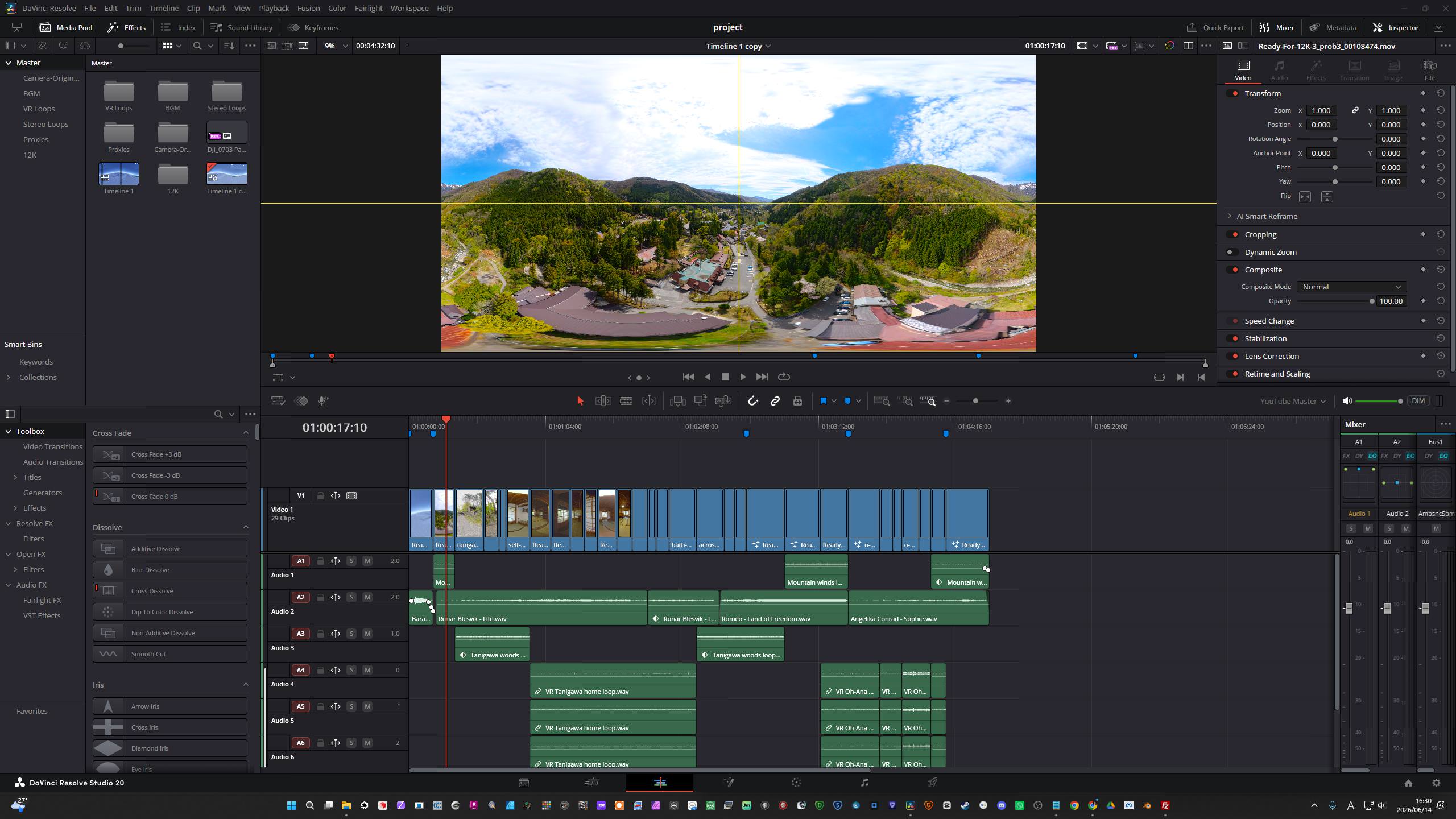Expand the AI Smart Reframe section
This screenshot has height=819, width=1456.
(x=1229, y=216)
